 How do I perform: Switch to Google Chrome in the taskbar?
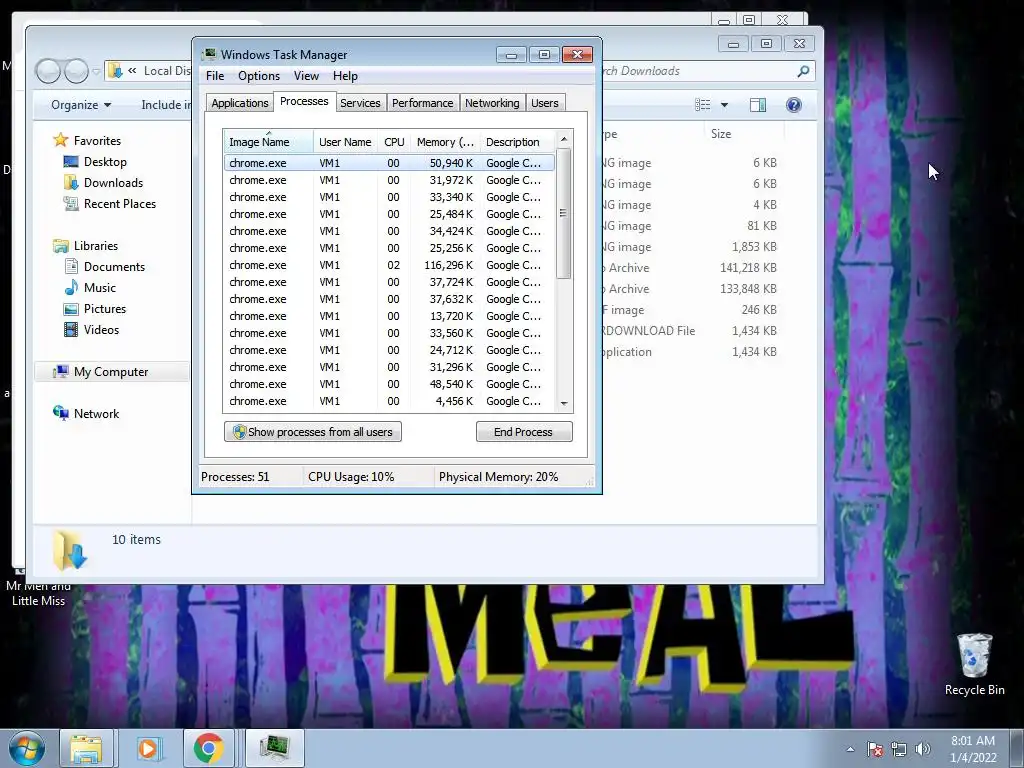(208, 748)
